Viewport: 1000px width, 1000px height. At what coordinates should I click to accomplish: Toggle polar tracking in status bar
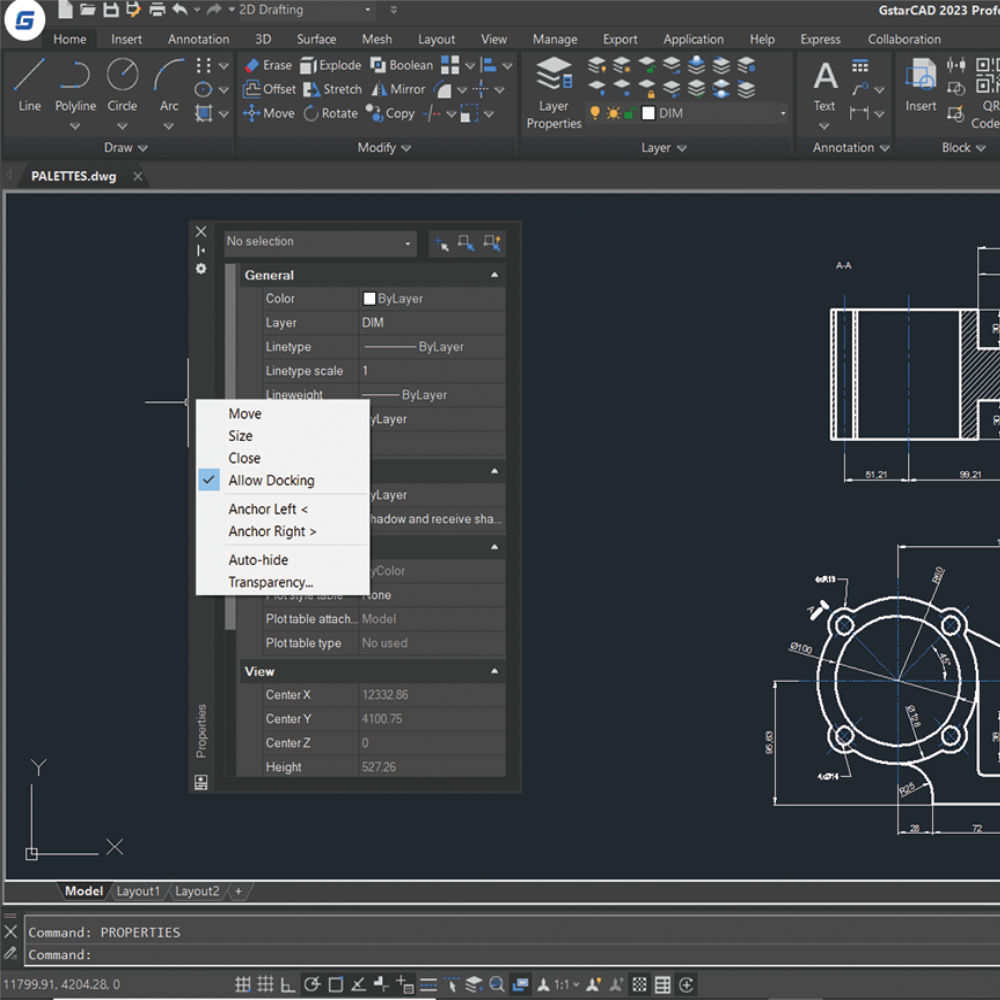click(312, 985)
